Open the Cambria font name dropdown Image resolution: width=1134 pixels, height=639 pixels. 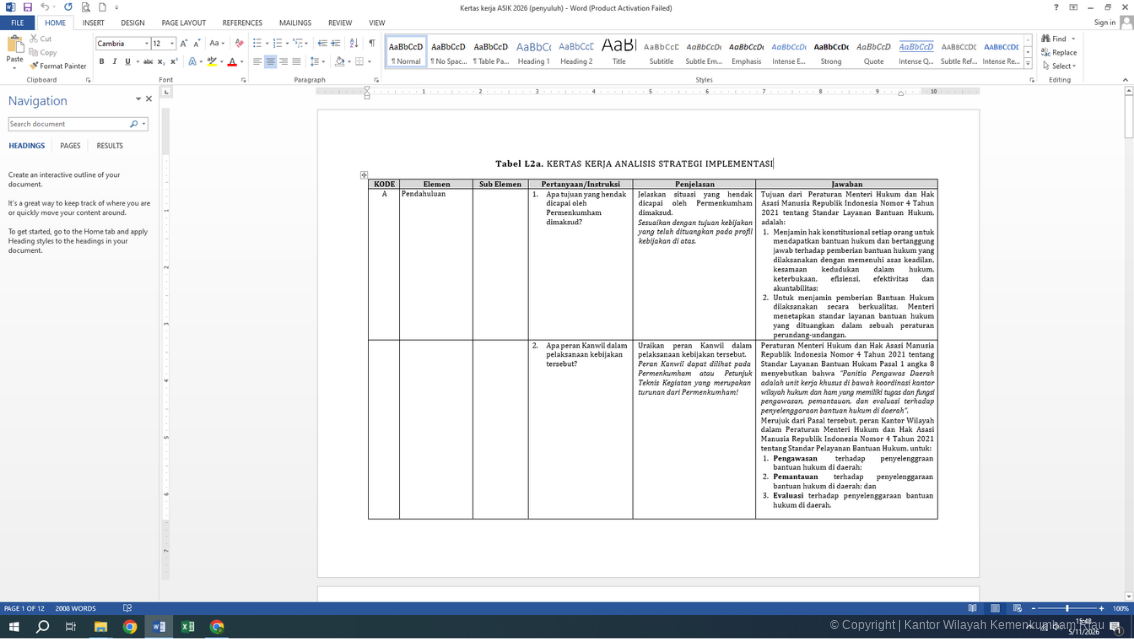(147, 43)
